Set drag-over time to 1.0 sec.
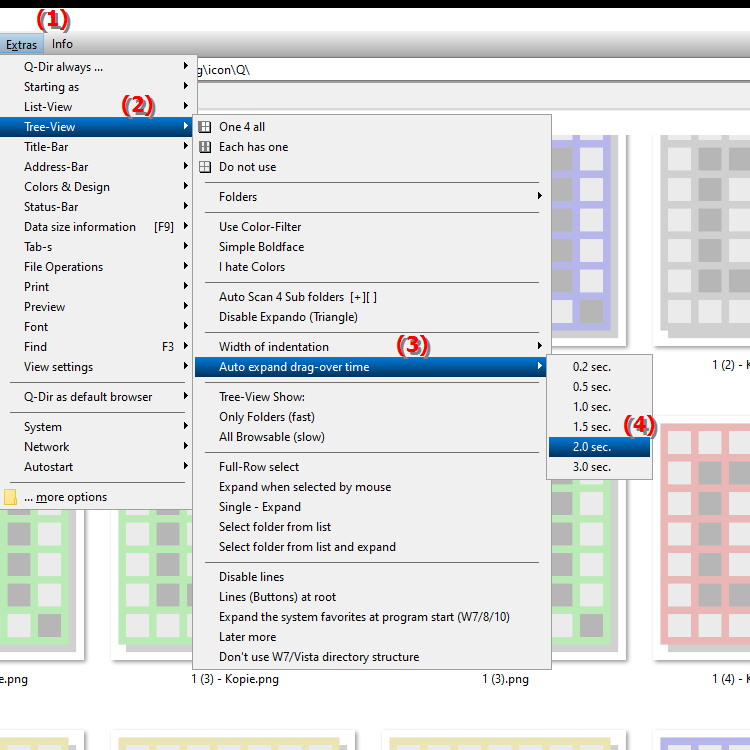This screenshot has width=750, height=750. pos(599,408)
